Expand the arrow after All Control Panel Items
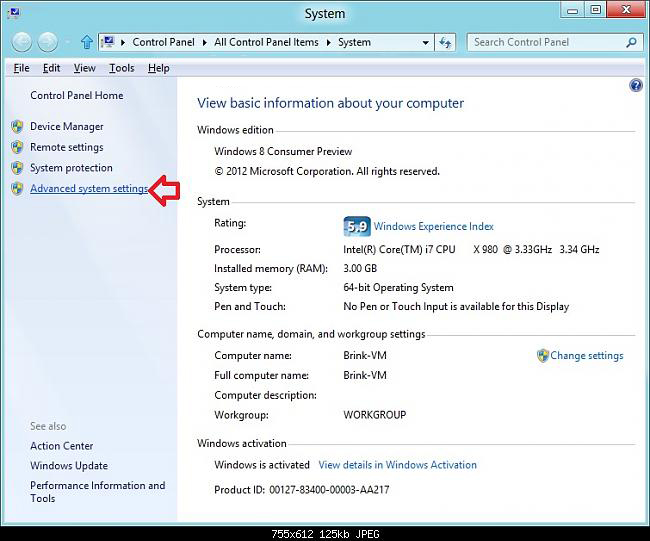This screenshot has width=650, height=541. 328,42
